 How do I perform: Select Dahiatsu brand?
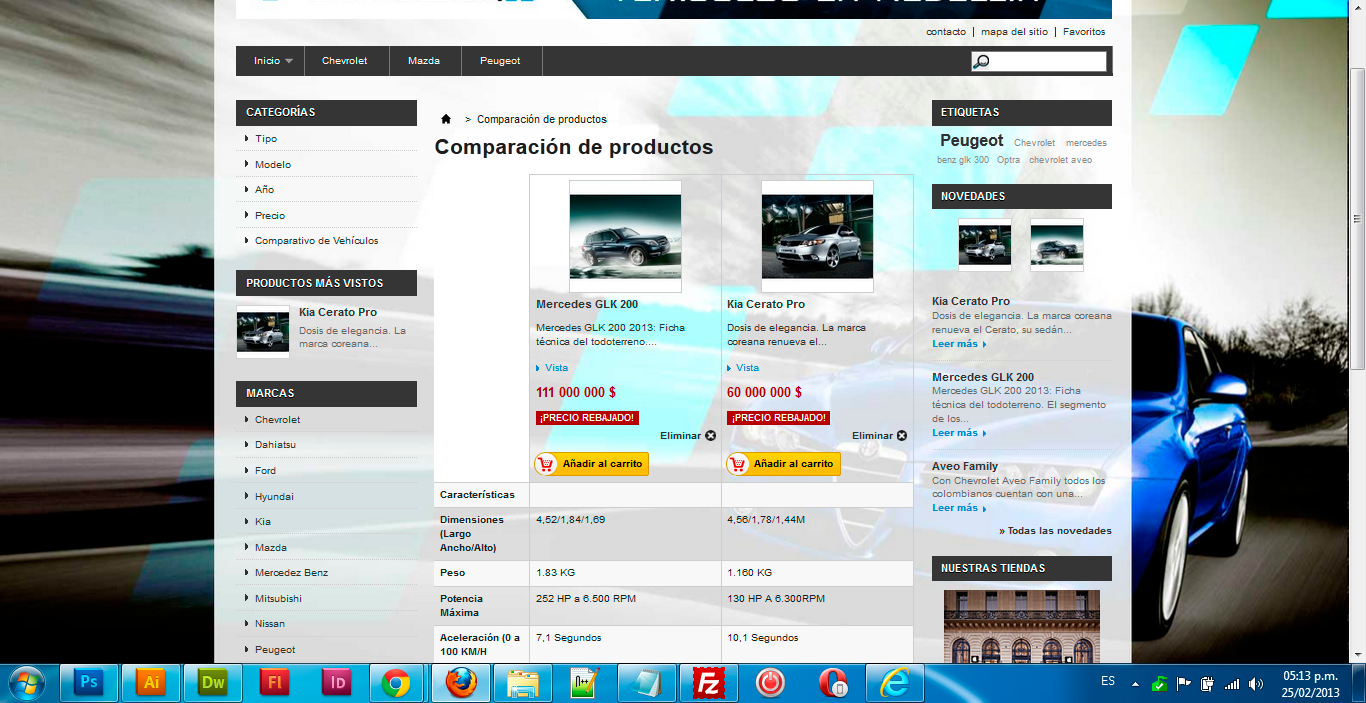pyautogui.click(x=275, y=444)
